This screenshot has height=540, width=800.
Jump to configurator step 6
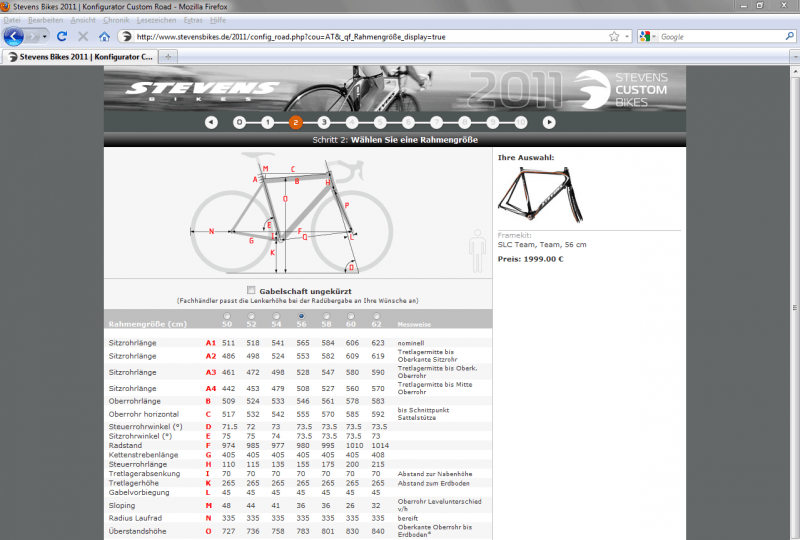click(408, 122)
